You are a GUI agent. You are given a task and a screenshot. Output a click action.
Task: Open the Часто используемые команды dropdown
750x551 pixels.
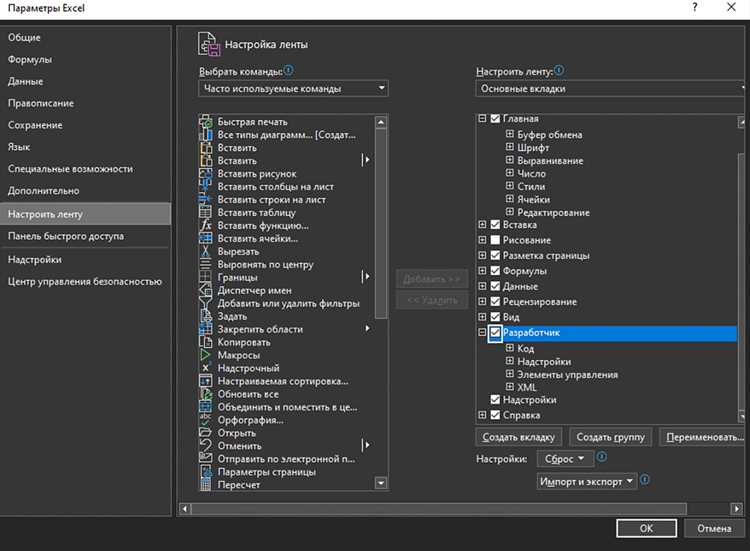(x=293, y=88)
